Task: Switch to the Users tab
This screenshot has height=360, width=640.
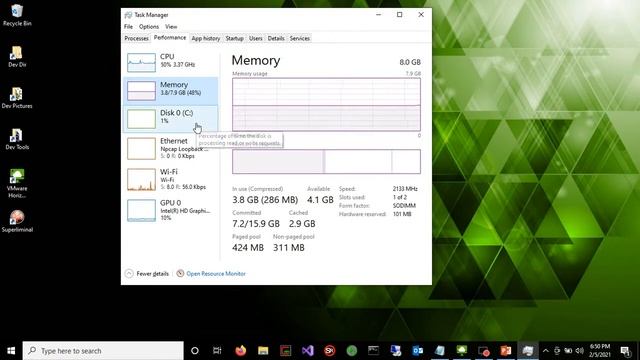Action: [x=256, y=38]
